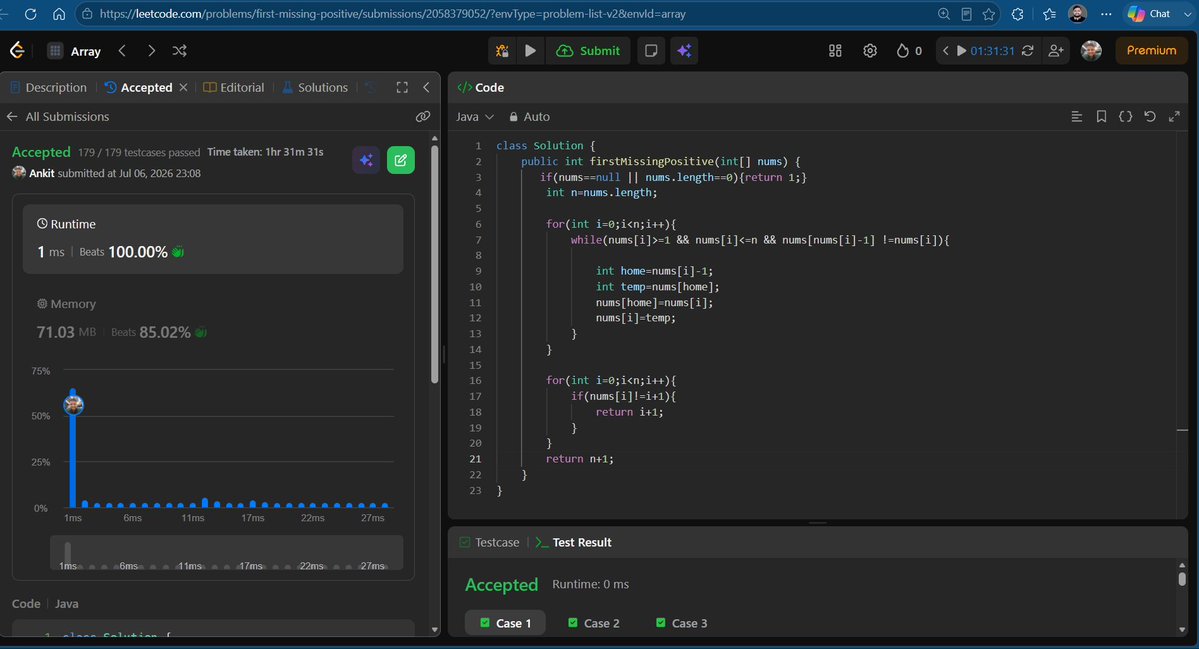Screen dimensions: 1199x649
Task: Open the Solutions tab
Action: (x=315, y=87)
